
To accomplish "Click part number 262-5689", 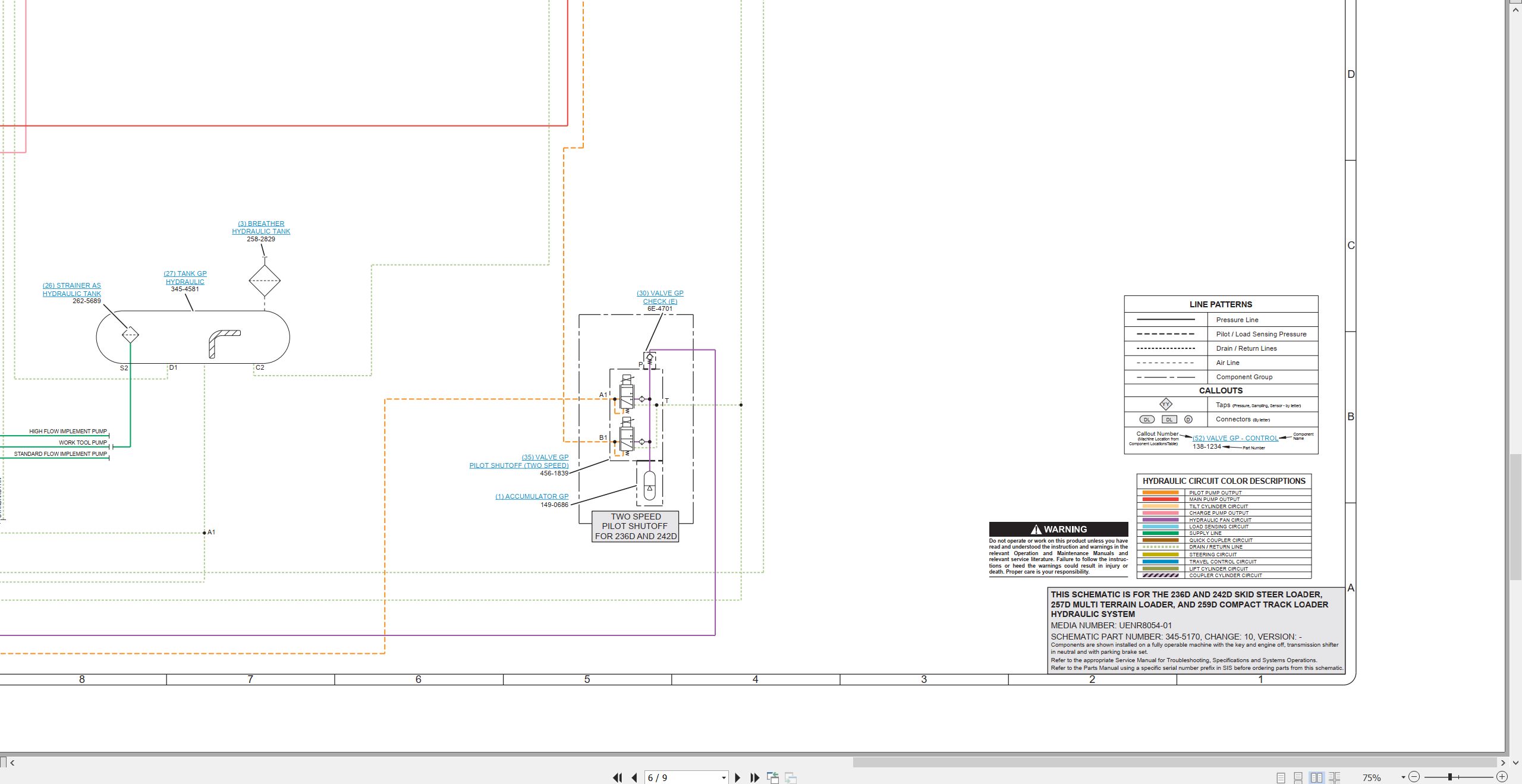I will [x=87, y=301].
